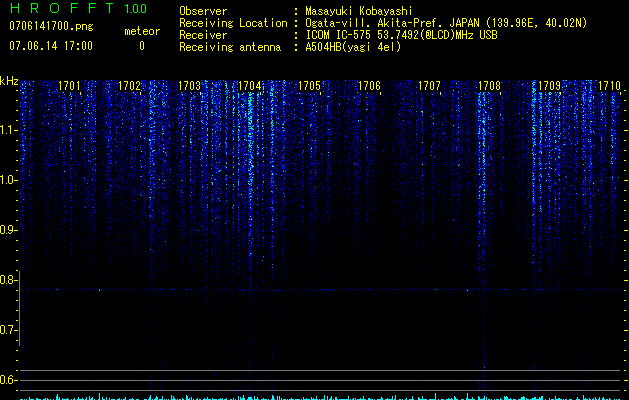Click the 1704 time marker

(x=250, y=86)
